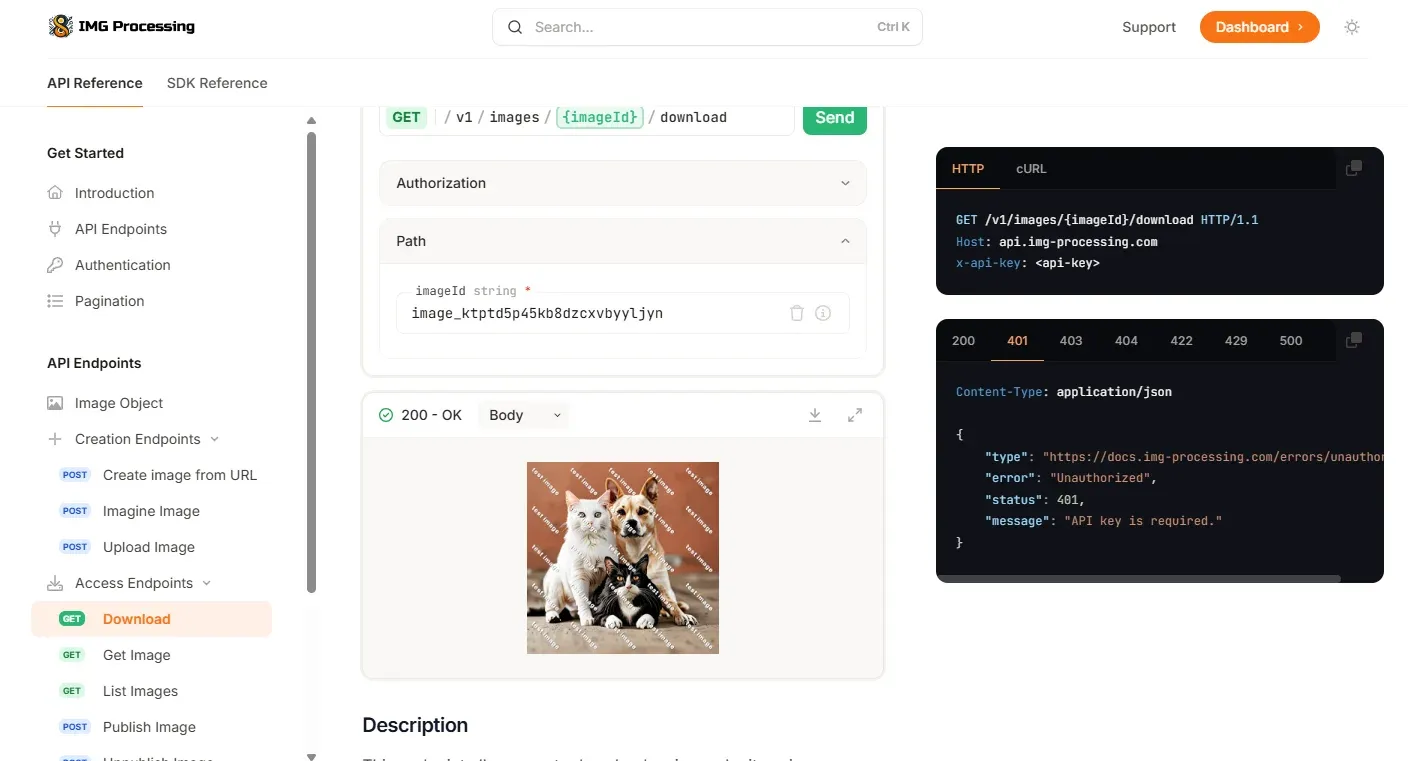Download the response body using download icon

point(815,415)
